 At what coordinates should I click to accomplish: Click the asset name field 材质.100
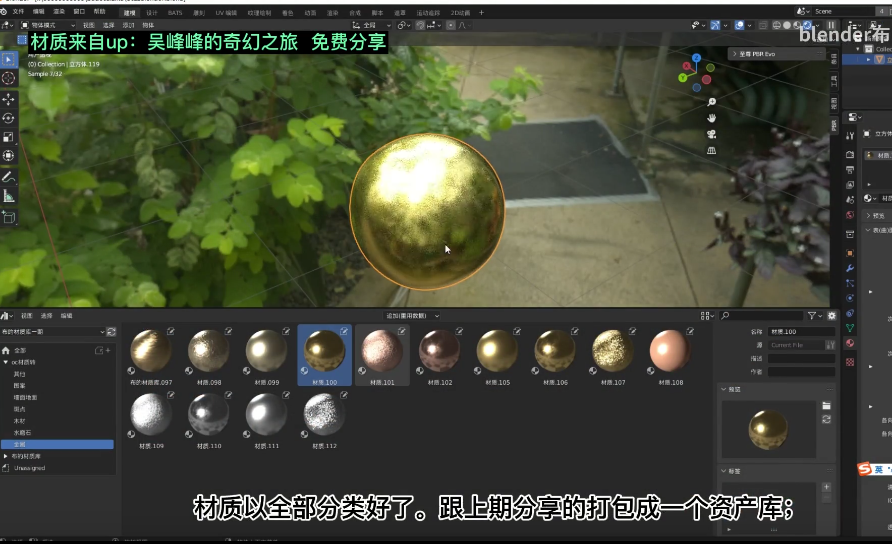coord(801,332)
